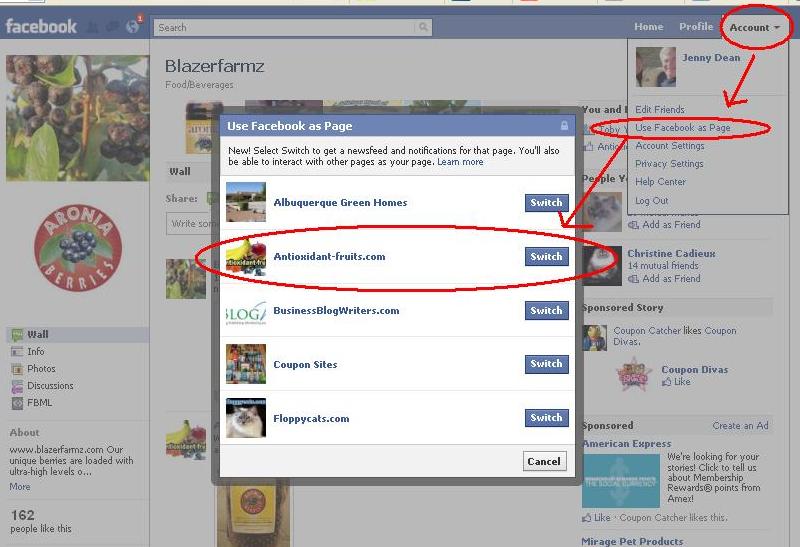
Task: Open Privacy Settings in account menu
Action: coord(669,164)
